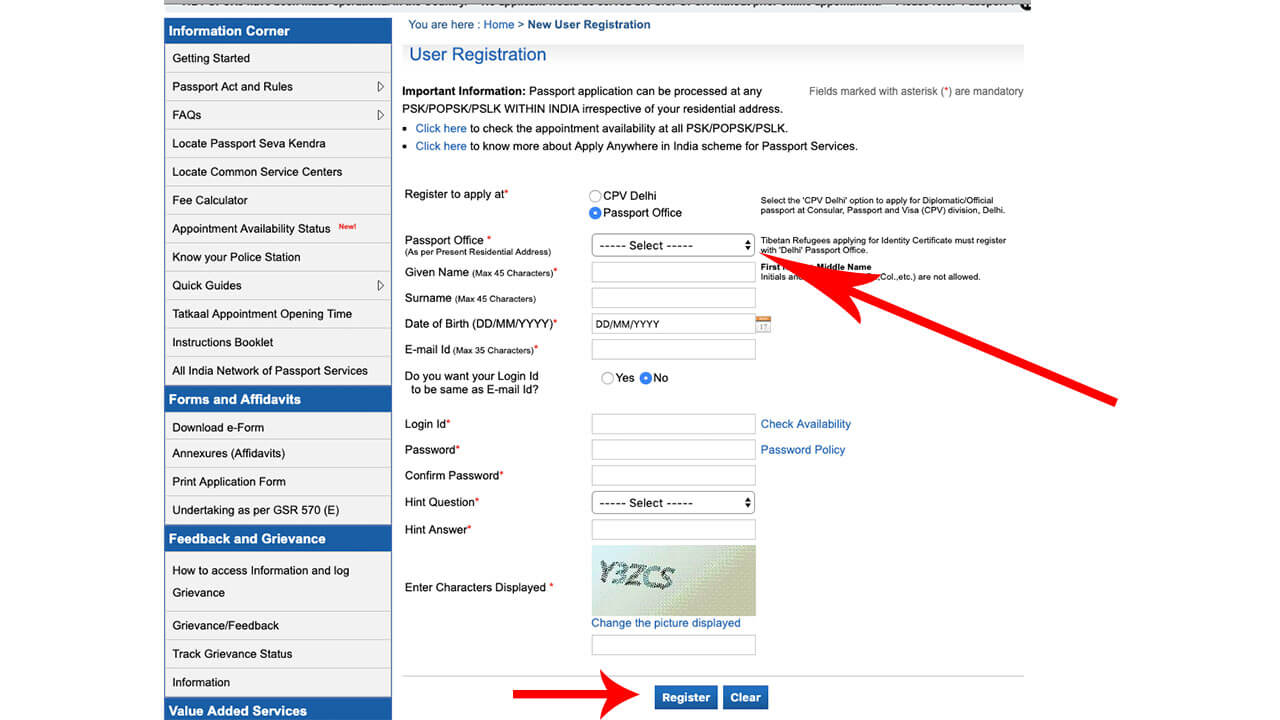Open Appointment Availability Status in sidebar

click(251, 229)
